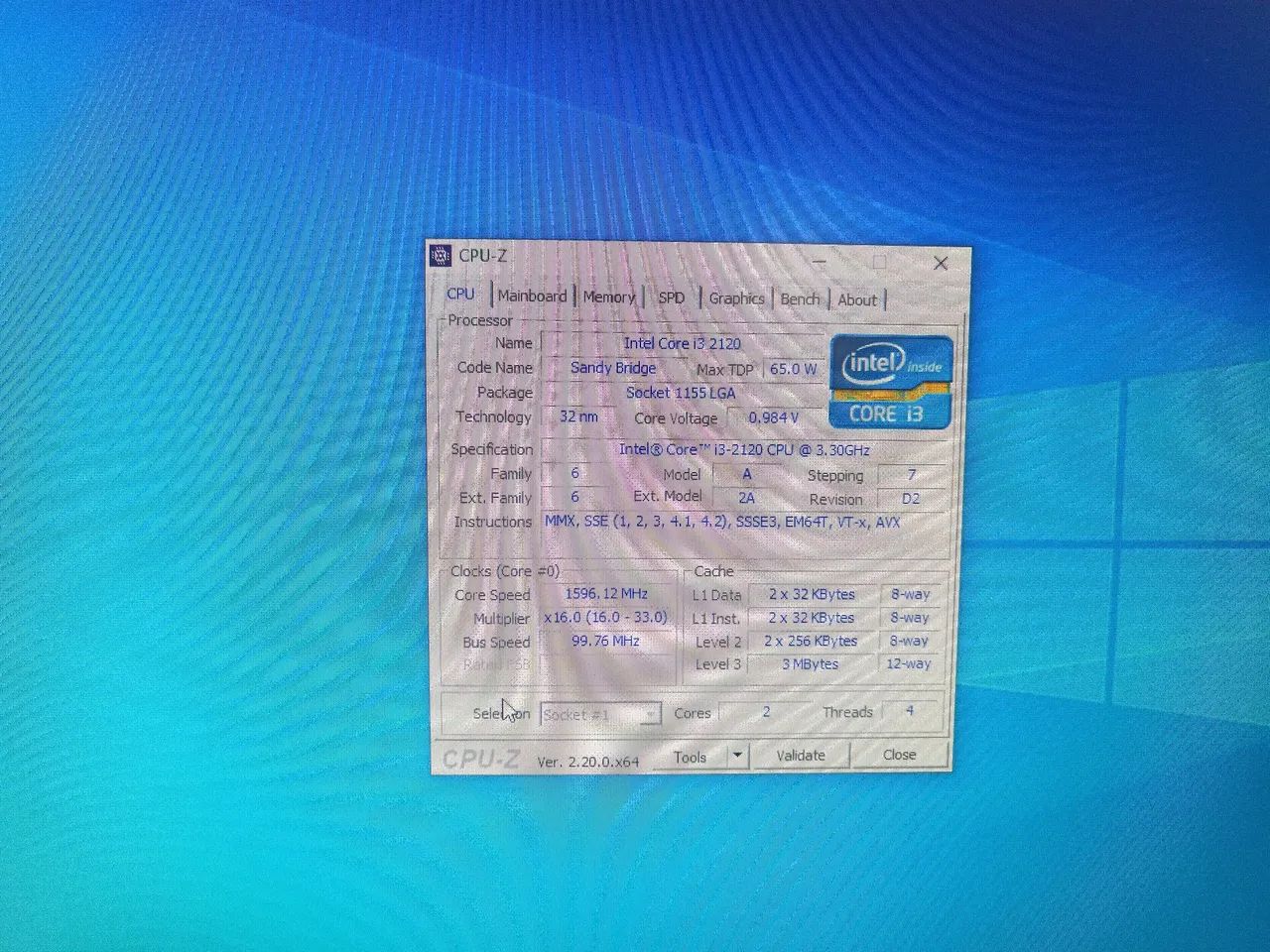The height and width of the screenshot is (952, 1270).
Task: Click the Revision value D2
Action: coord(911,499)
